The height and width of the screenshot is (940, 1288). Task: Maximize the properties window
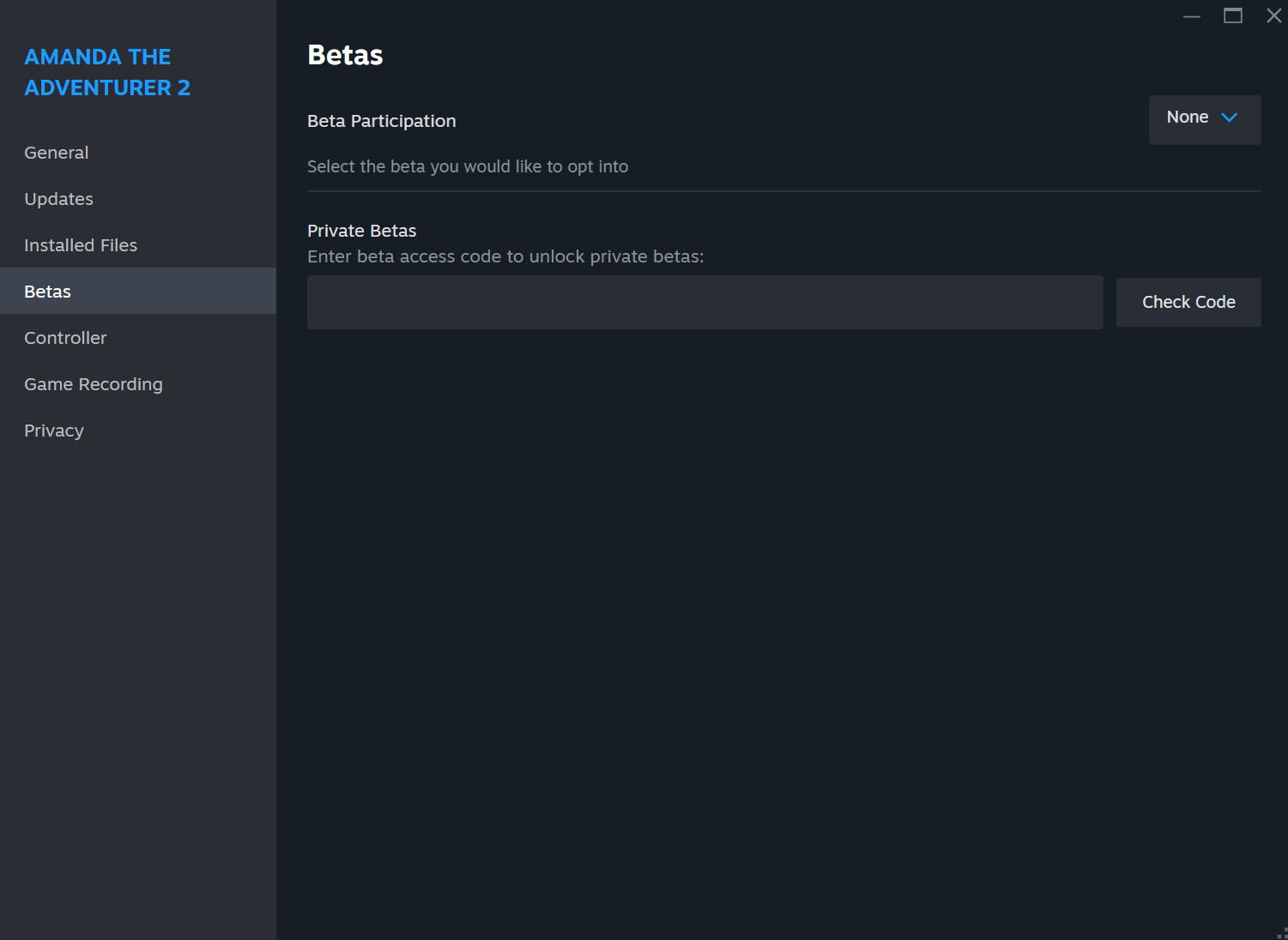tap(1233, 15)
